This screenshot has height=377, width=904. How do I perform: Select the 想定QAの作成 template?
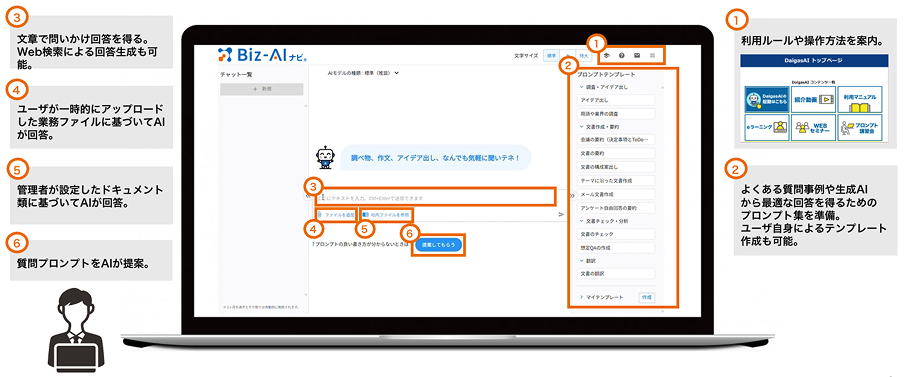616,247
